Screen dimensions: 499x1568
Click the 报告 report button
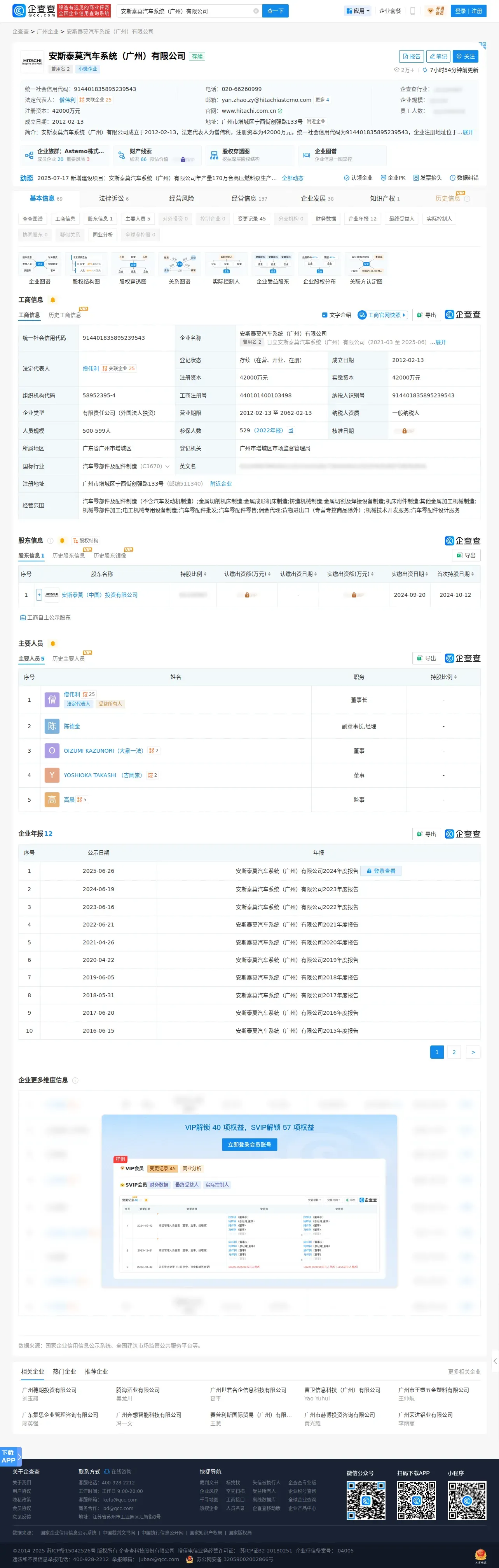coord(412,57)
